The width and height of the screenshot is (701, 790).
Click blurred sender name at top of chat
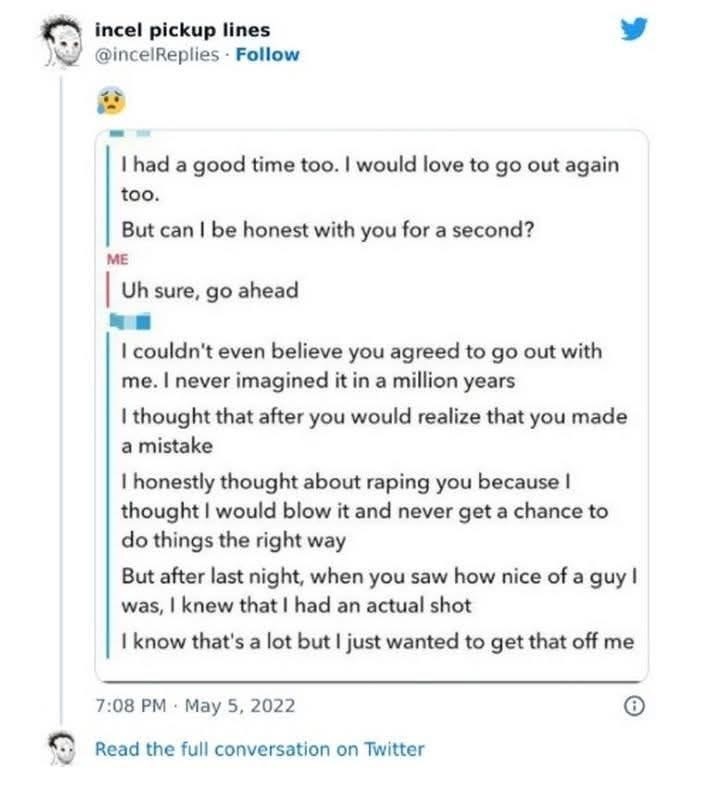tap(128, 134)
